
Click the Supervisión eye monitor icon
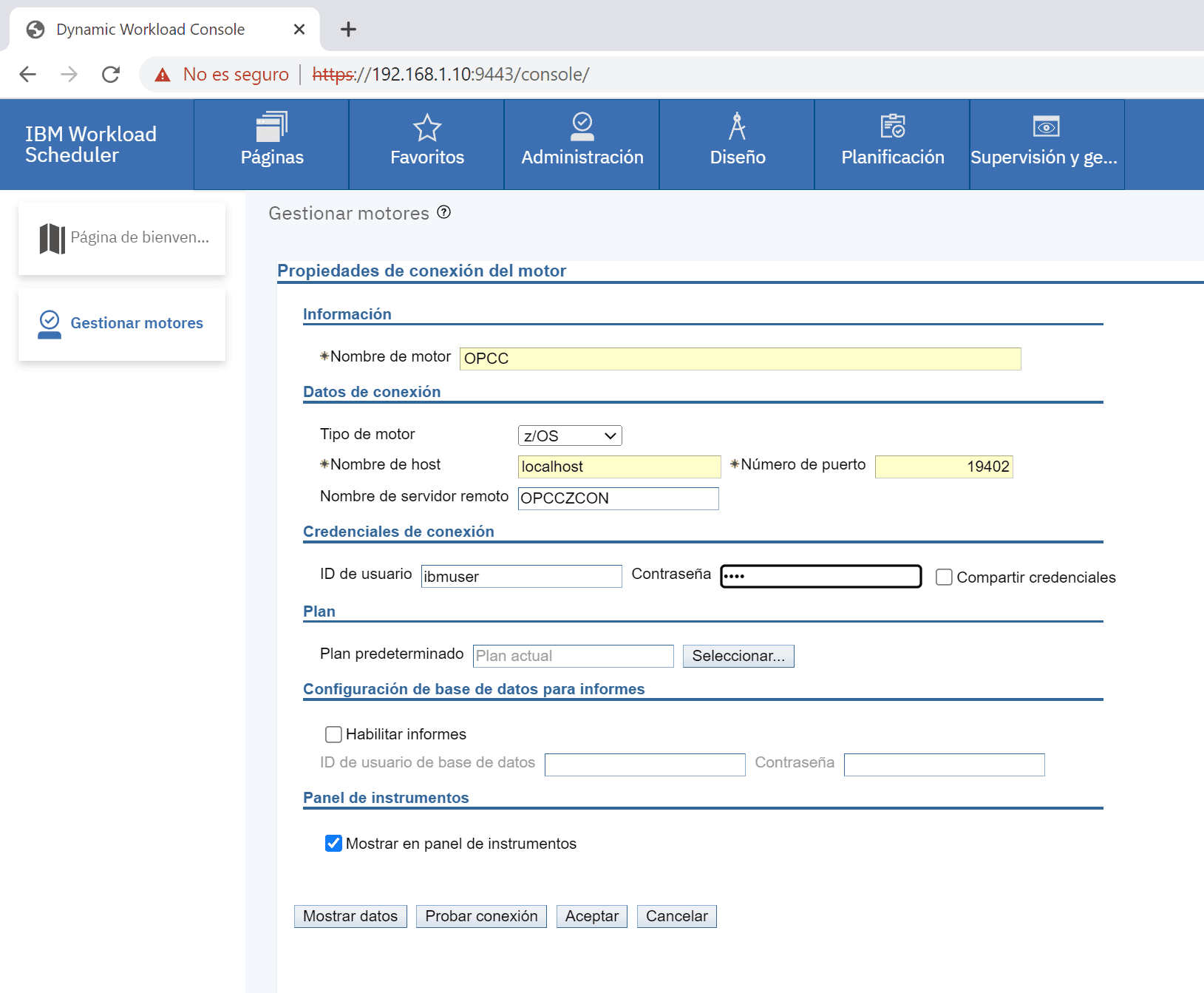[1047, 126]
